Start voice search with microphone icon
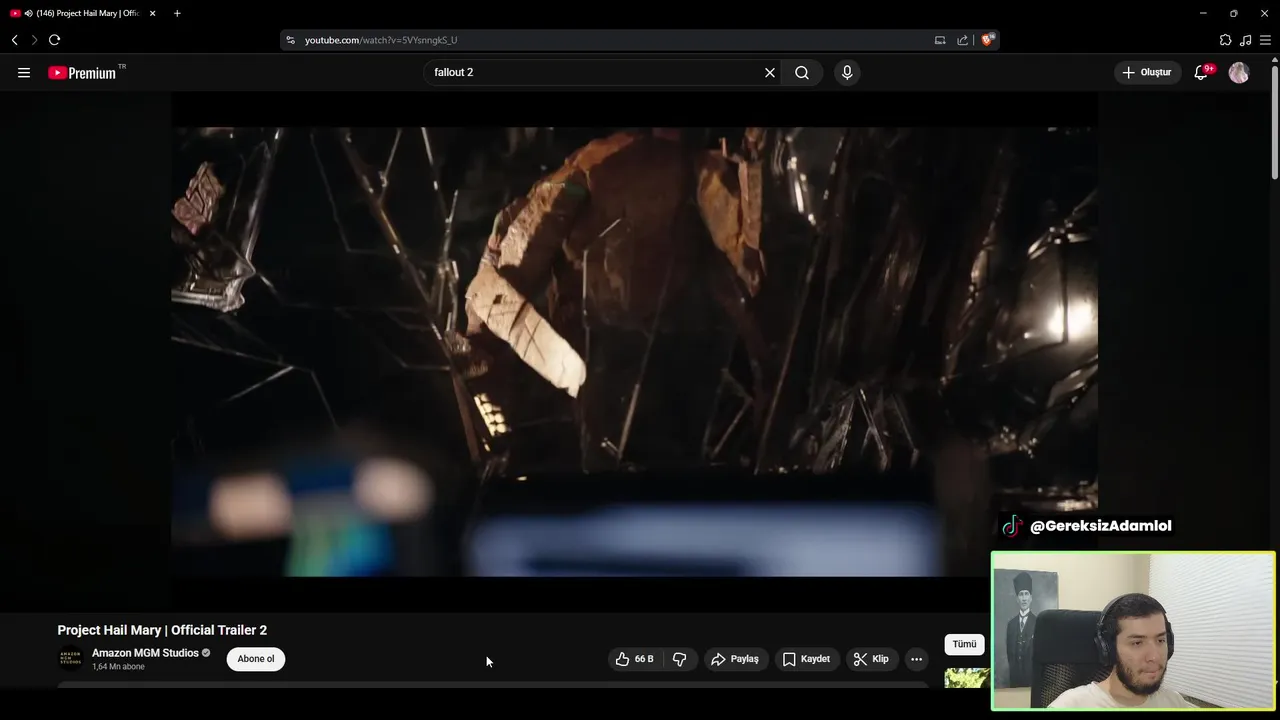 847,72
